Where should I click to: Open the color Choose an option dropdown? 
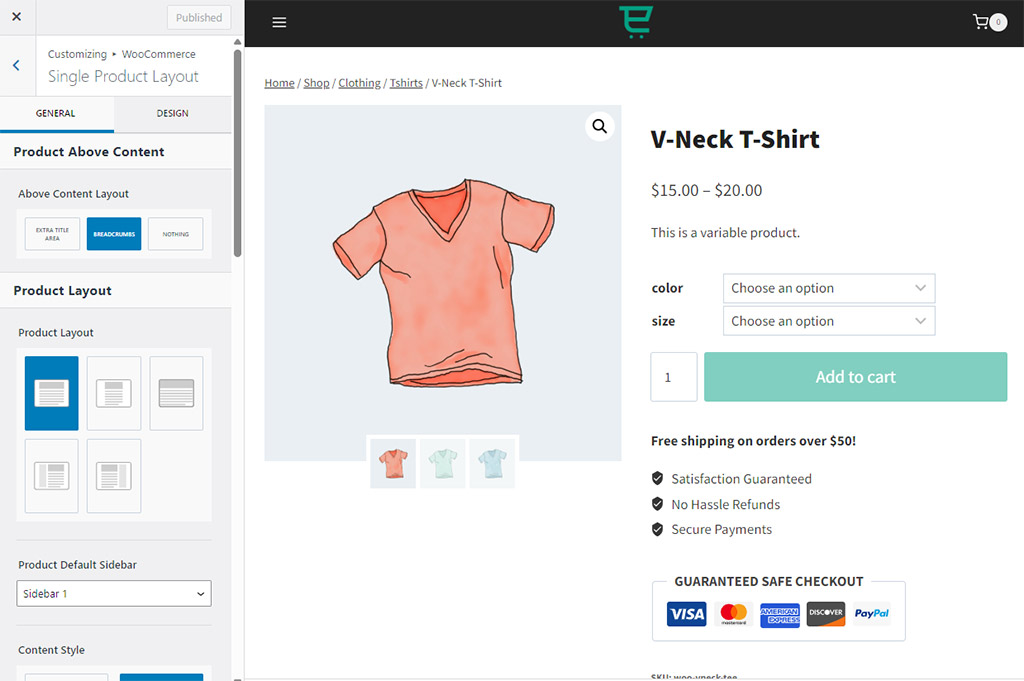pyautogui.click(x=828, y=288)
